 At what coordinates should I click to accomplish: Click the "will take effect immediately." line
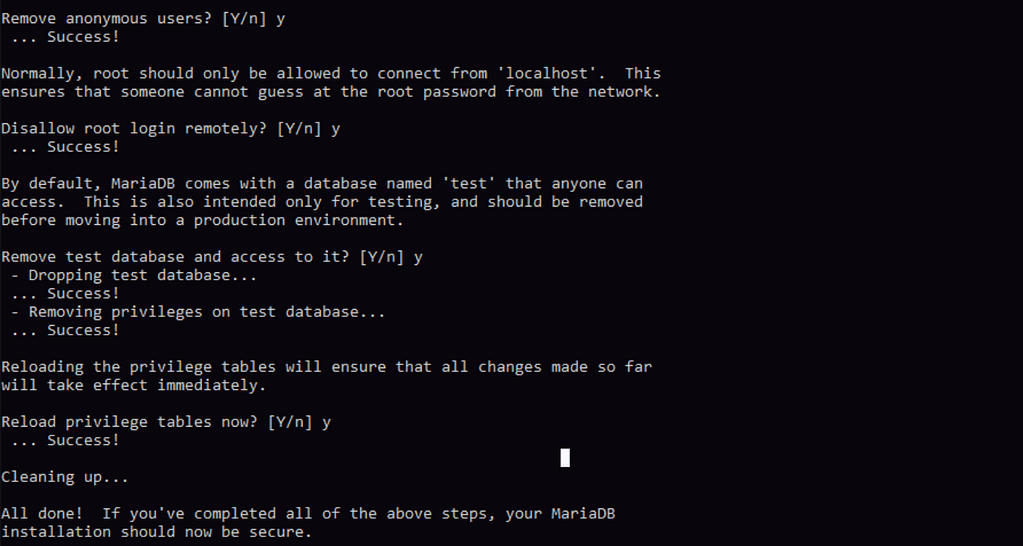tap(134, 385)
